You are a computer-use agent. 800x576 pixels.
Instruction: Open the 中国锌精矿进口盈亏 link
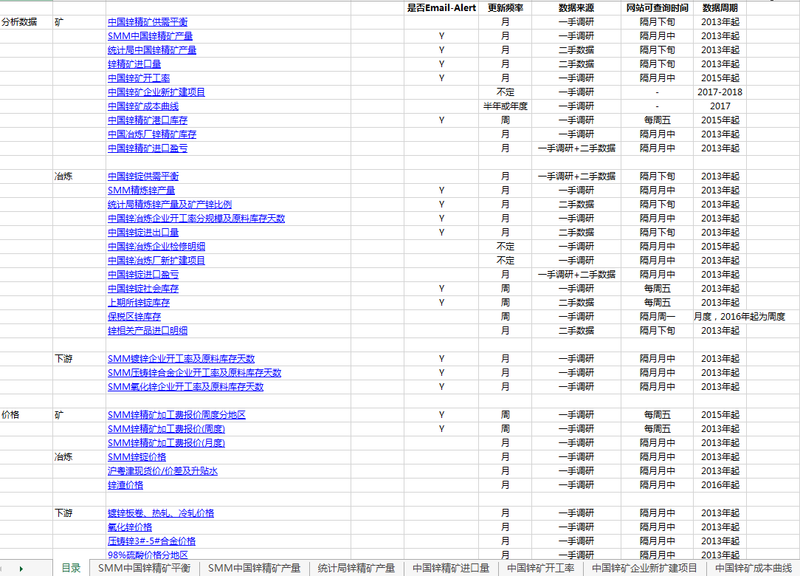(147, 148)
